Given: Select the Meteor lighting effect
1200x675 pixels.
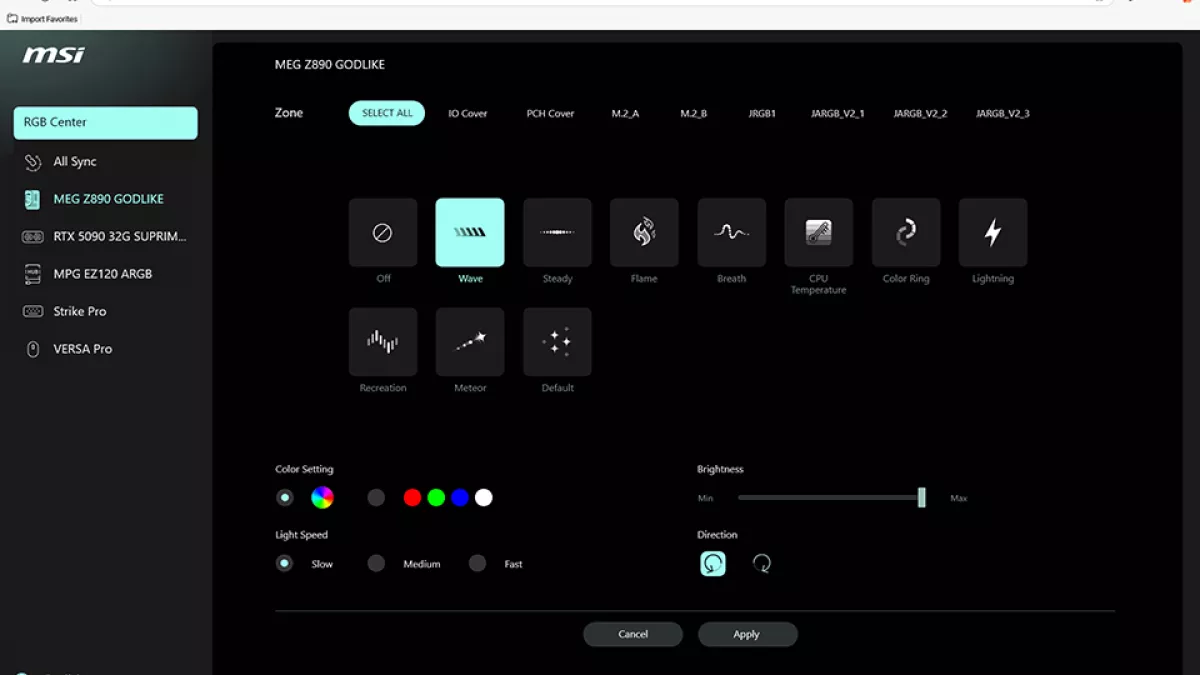Looking at the screenshot, I should (x=470, y=342).
